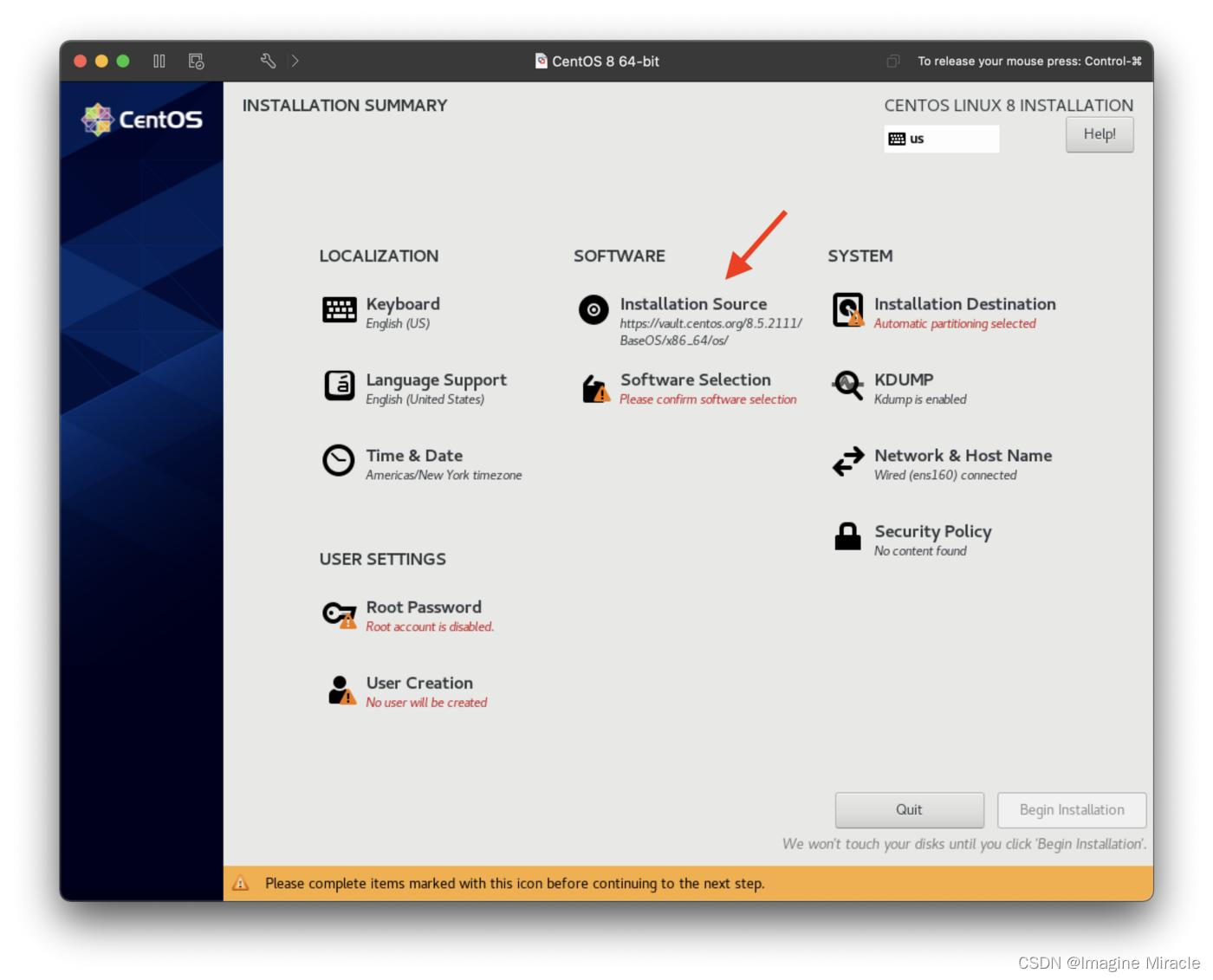Click the warning badge on Root Password
The height and width of the screenshot is (980, 1213).
[347, 622]
